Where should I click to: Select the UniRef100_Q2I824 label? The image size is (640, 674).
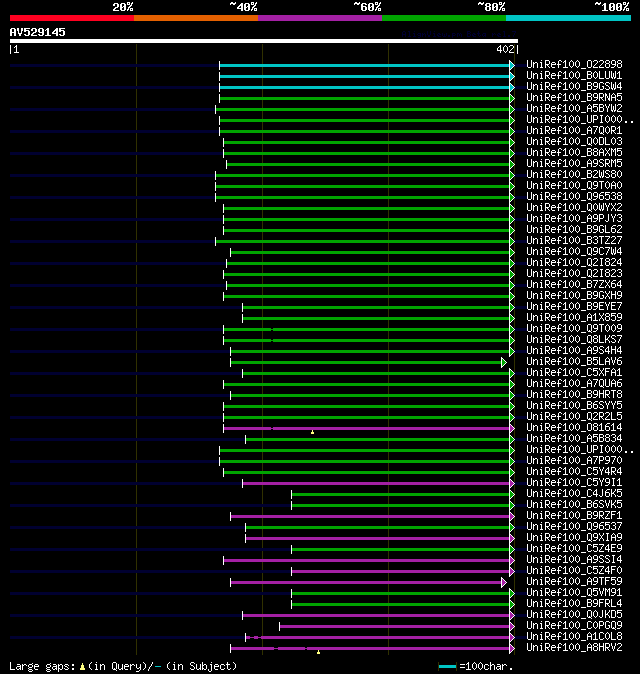574,263
